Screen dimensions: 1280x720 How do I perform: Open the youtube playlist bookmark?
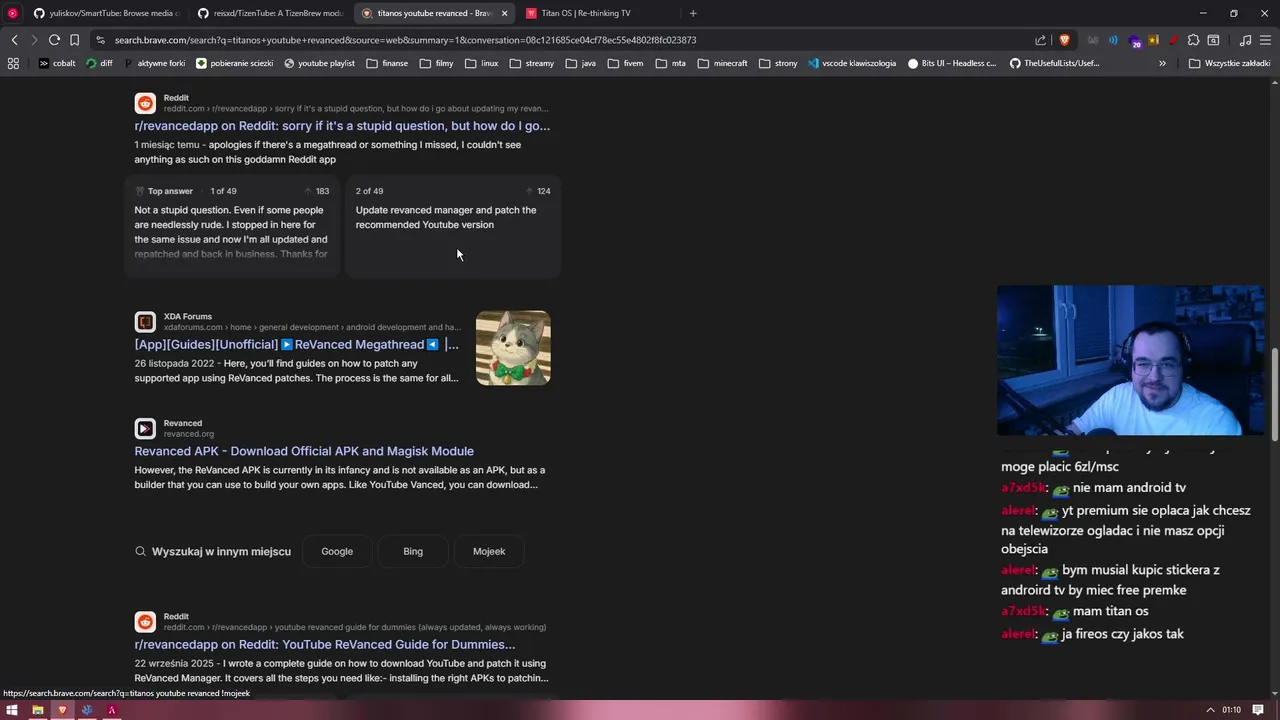(x=319, y=63)
